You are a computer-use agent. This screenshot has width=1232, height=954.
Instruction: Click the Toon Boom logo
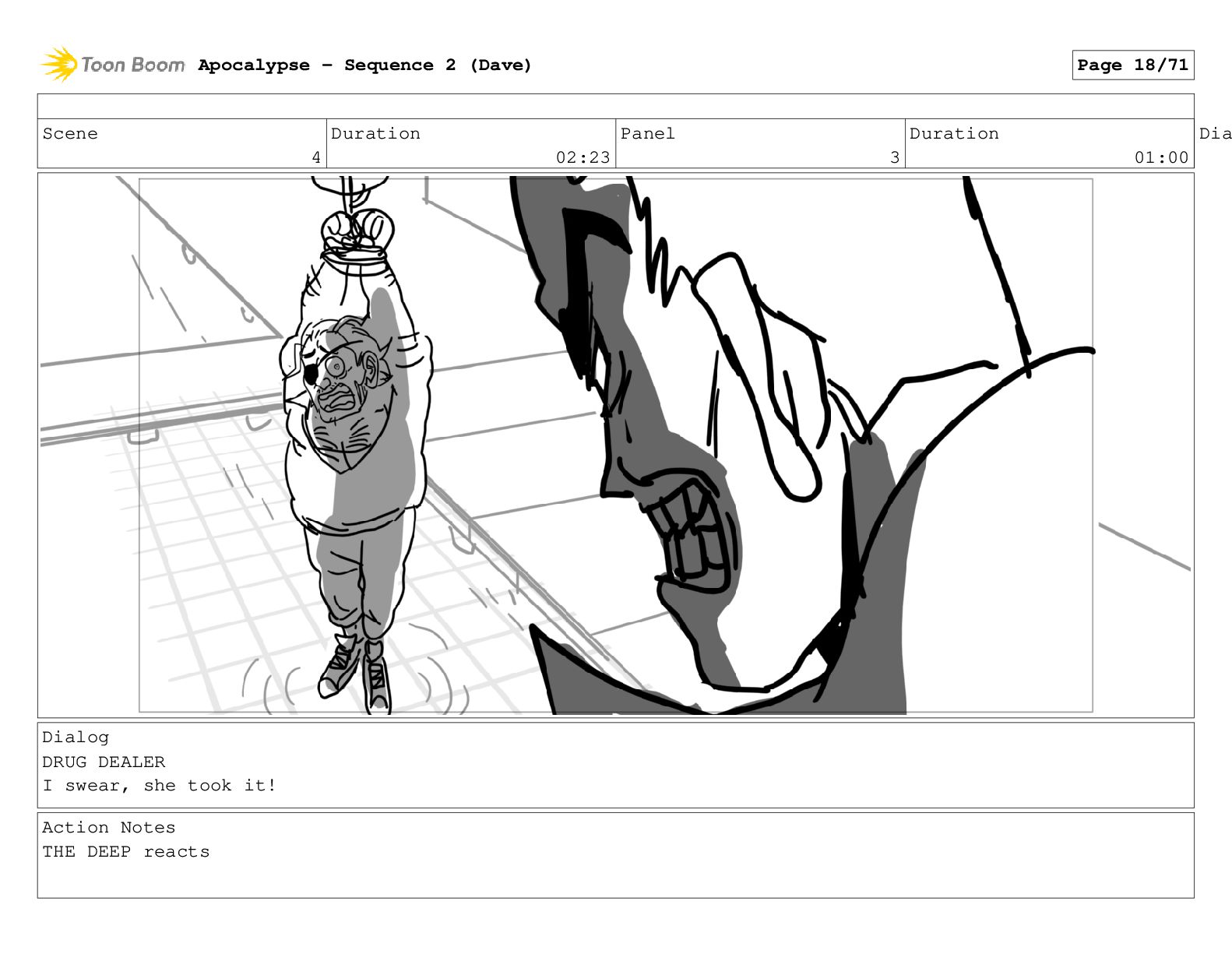tap(113, 65)
